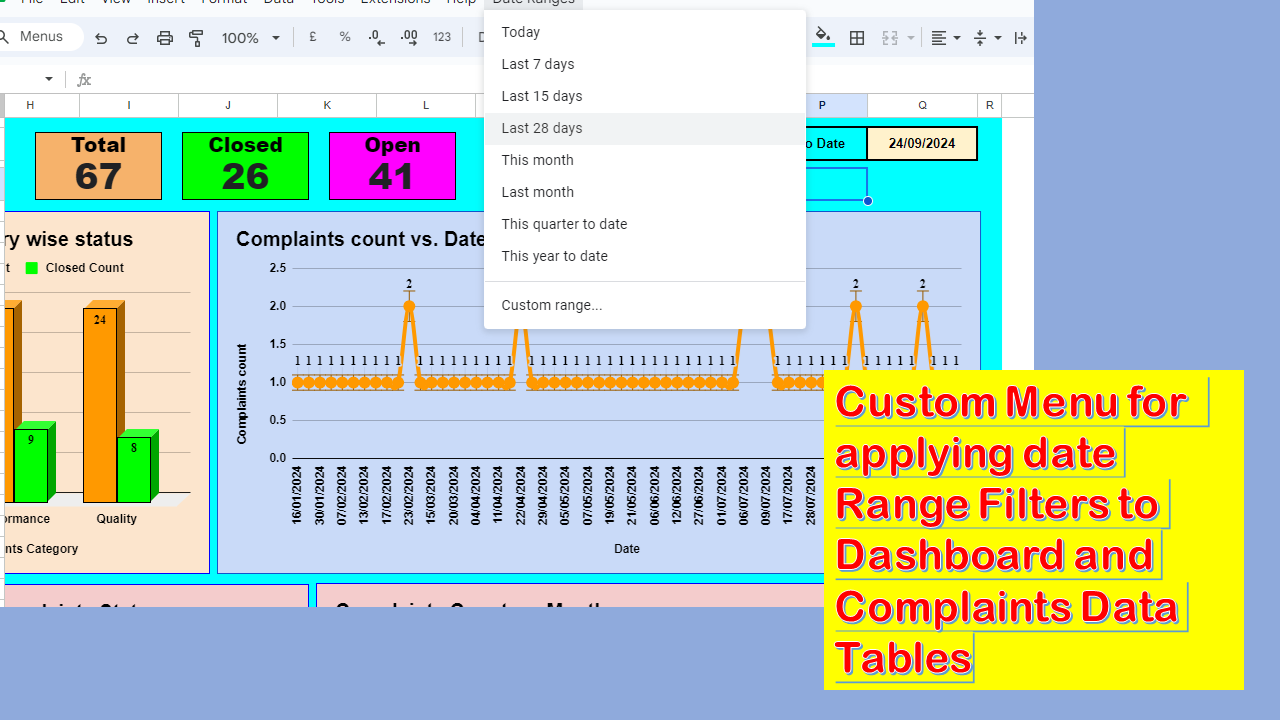Choose Last 15 days menu entry
This screenshot has width=1280, height=720.
(645, 96)
